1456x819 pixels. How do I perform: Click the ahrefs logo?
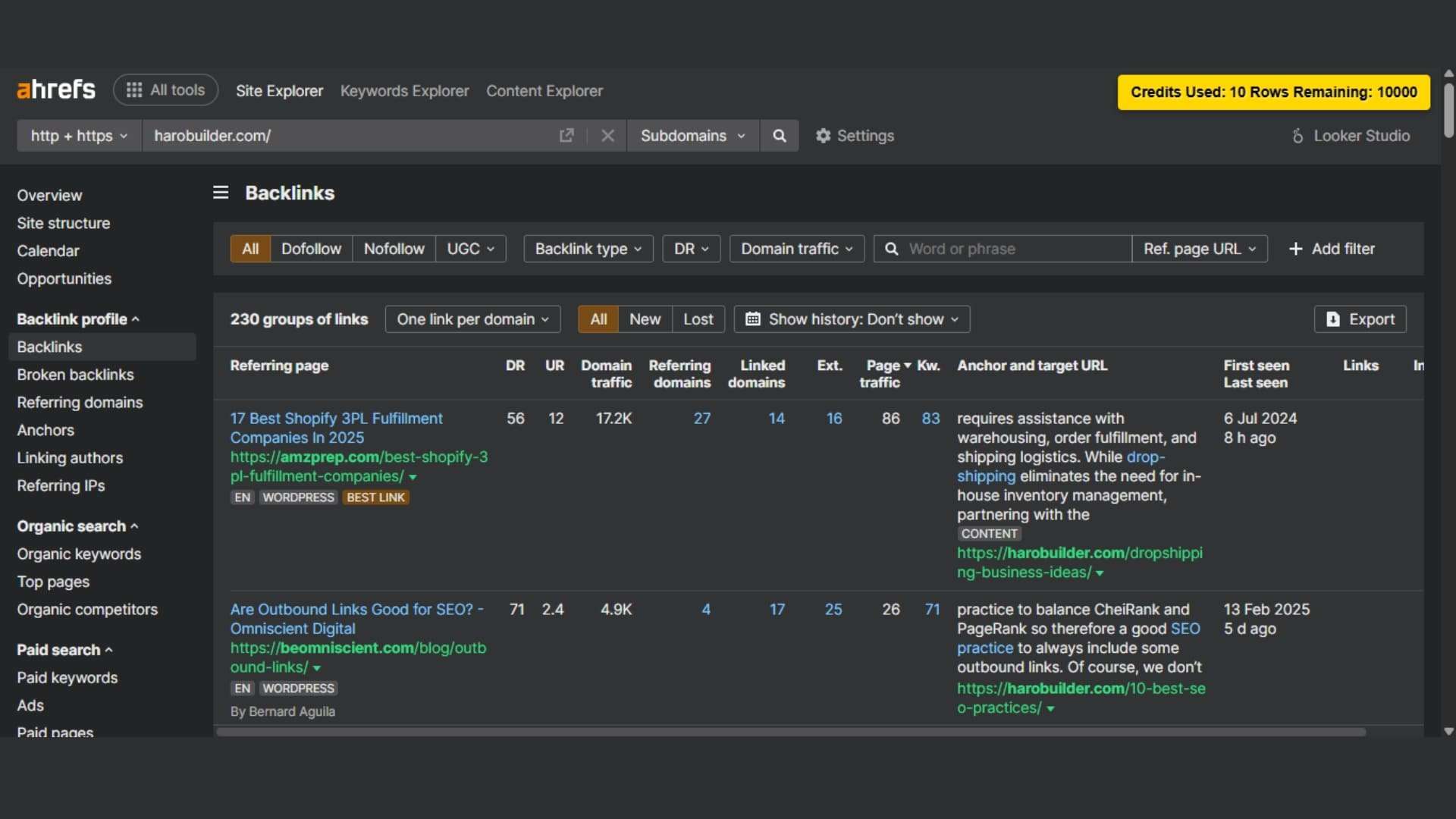pyautogui.click(x=56, y=90)
